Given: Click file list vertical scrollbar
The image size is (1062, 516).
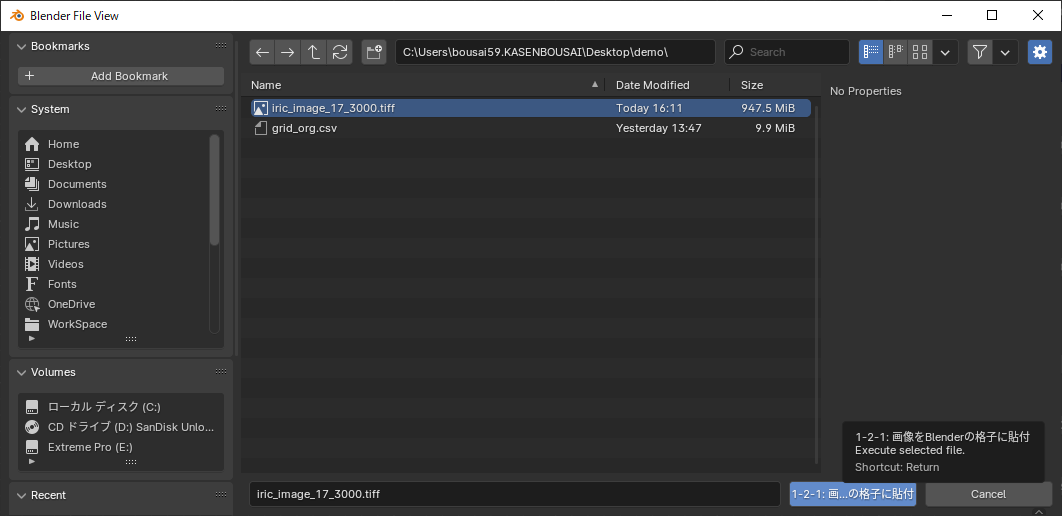Looking at the screenshot, I should [x=815, y=283].
